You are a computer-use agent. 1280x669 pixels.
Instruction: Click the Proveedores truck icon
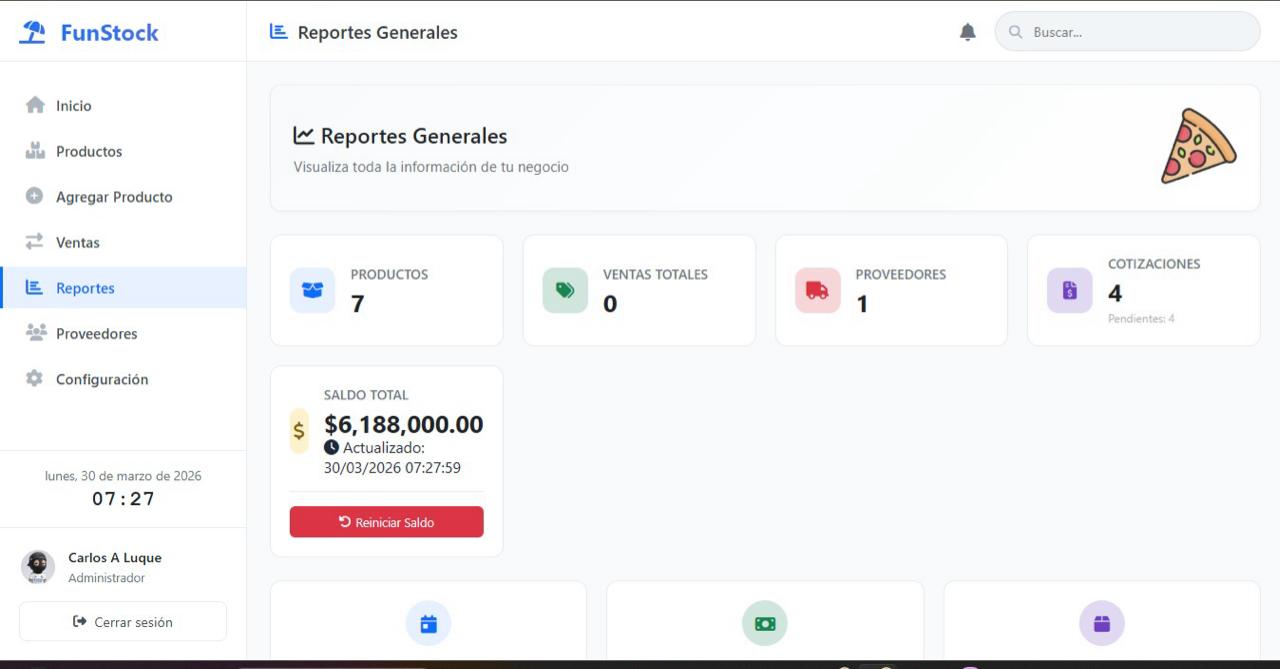click(x=817, y=290)
